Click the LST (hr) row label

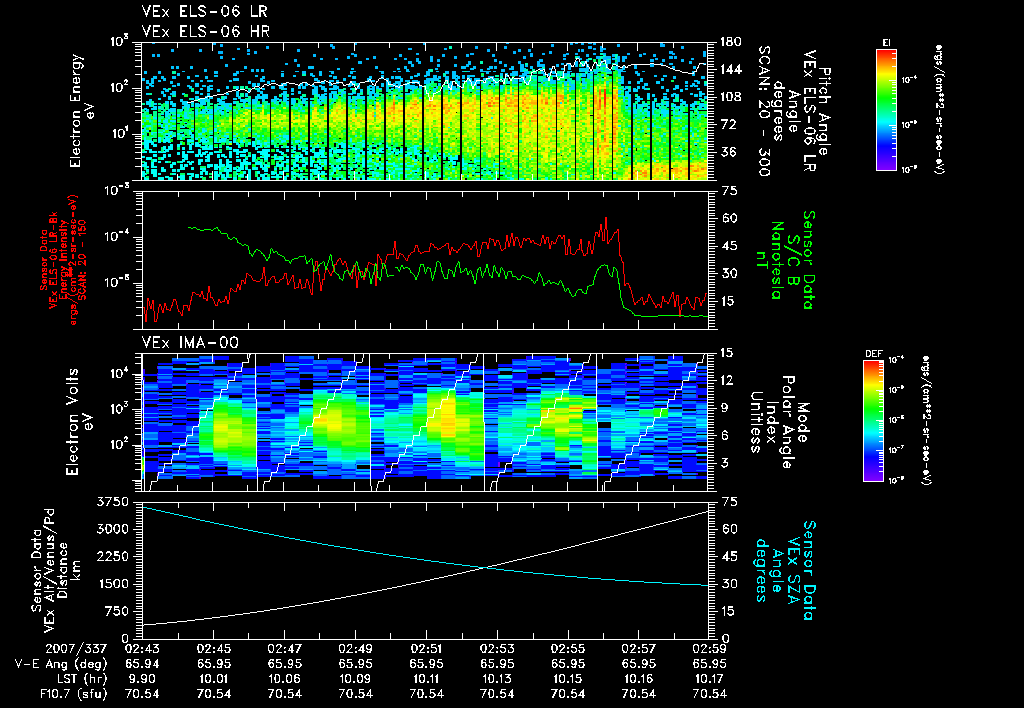pyautogui.click(x=80, y=679)
